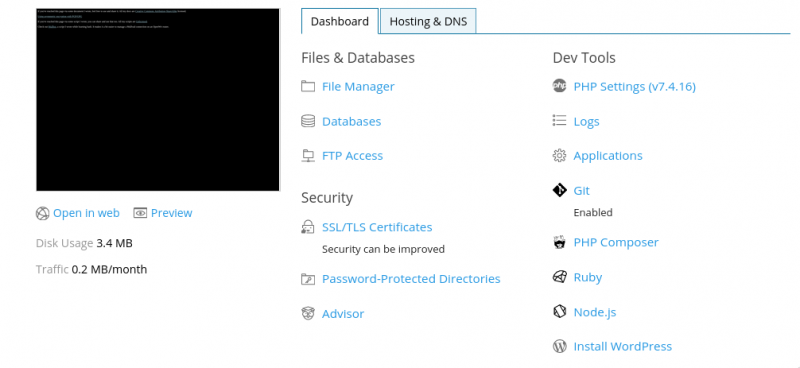Click the FTP Access computer icon
This screenshot has height=368, width=800.
308,156
